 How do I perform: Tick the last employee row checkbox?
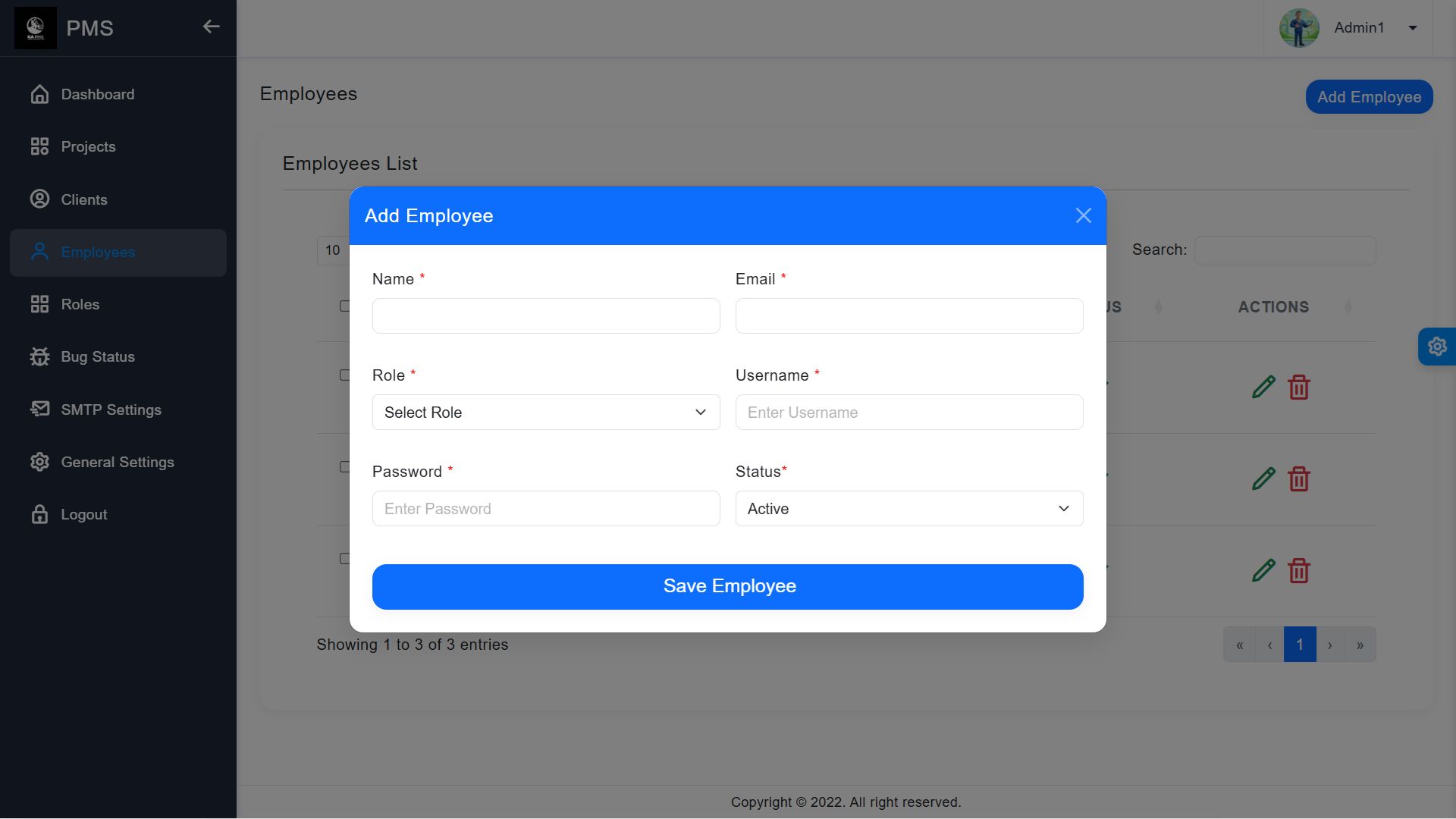[x=344, y=559]
